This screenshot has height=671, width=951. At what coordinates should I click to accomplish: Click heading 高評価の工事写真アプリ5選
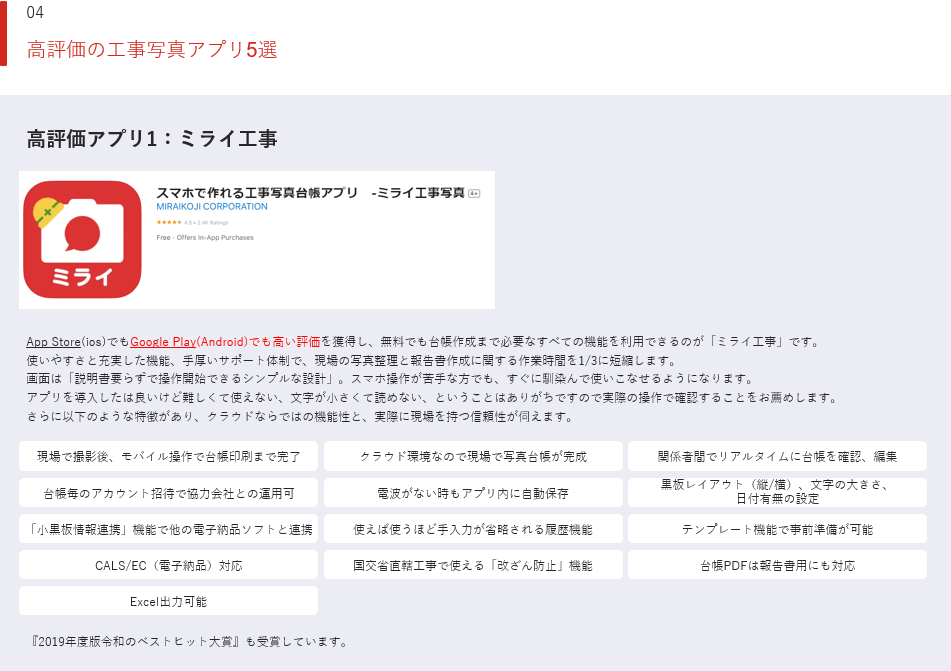[x=152, y=50]
